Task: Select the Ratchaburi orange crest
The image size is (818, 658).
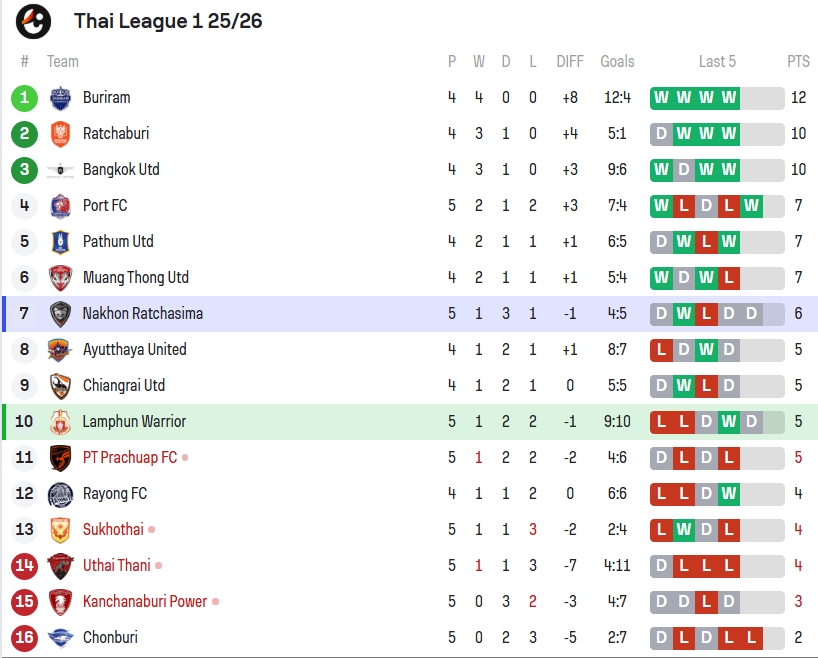Action: coord(61,134)
